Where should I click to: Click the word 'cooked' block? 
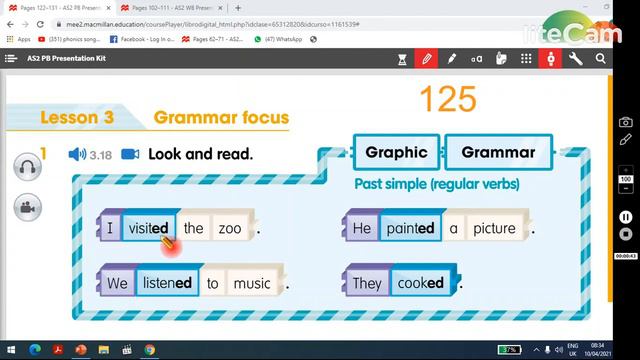coord(421,282)
